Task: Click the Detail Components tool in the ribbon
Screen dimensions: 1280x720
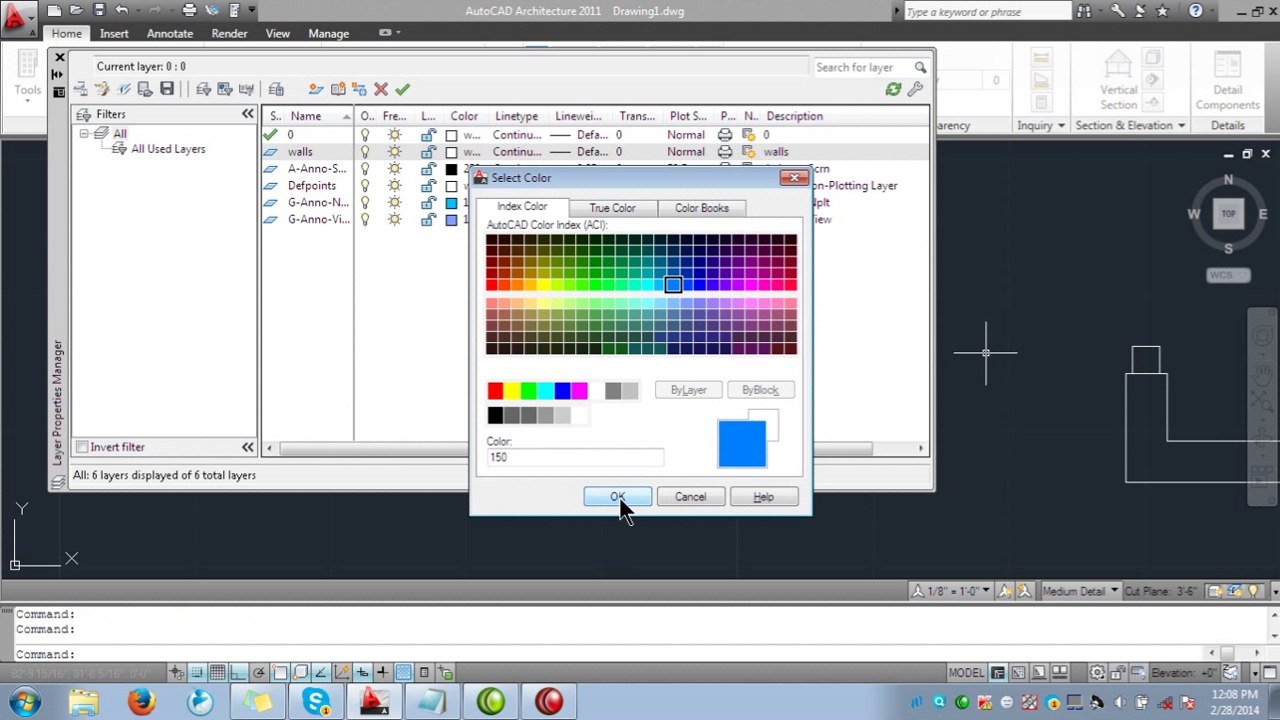Action: coord(1227,80)
